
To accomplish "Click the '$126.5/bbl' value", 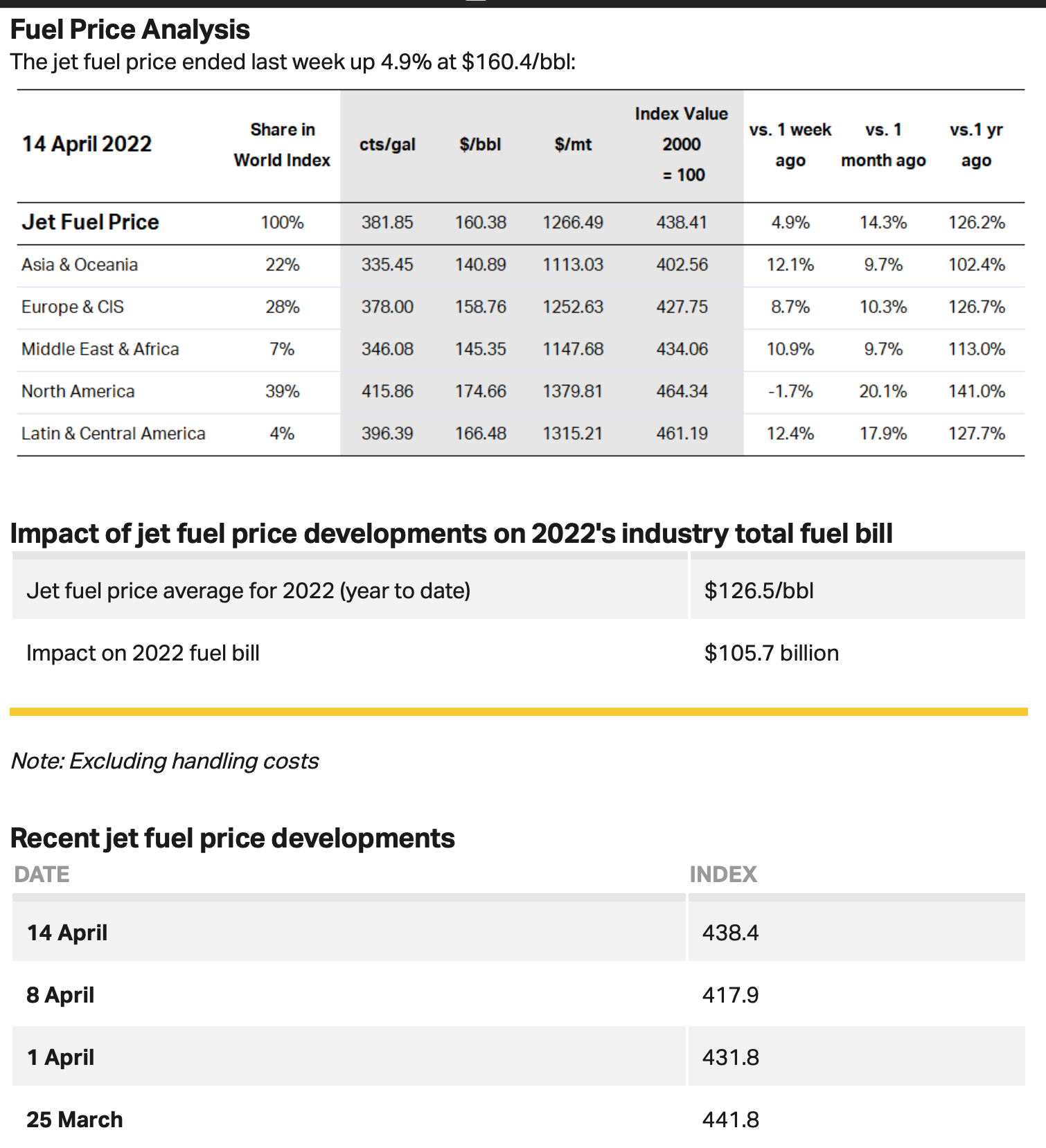I will (759, 591).
